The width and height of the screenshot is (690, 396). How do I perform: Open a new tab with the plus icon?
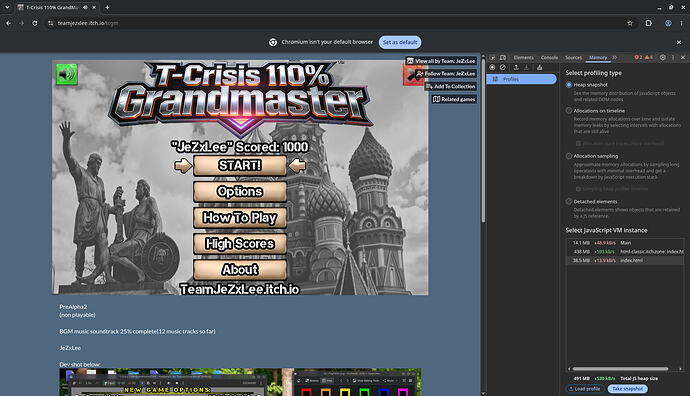tap(107, 7)
